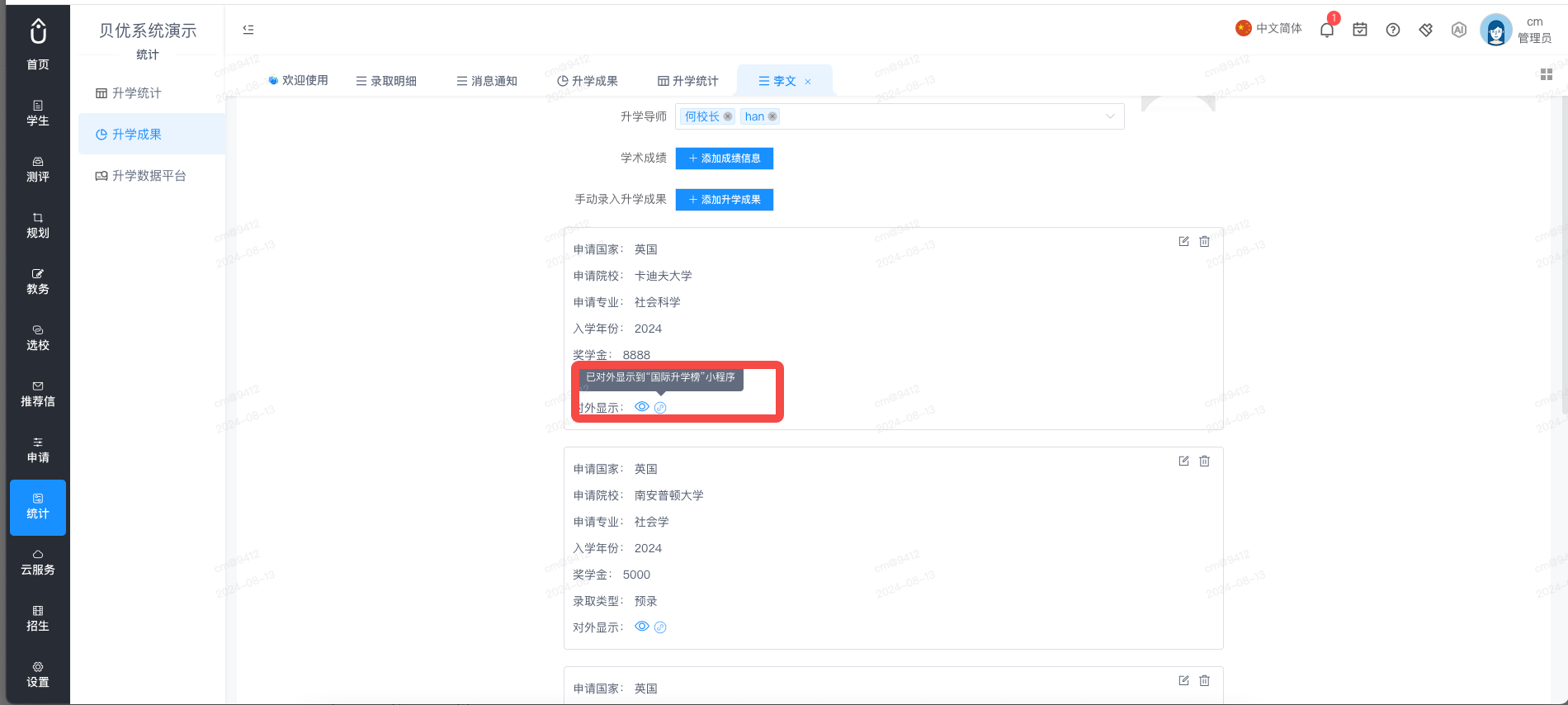Open the calendar icon in header

point(1360,30)
